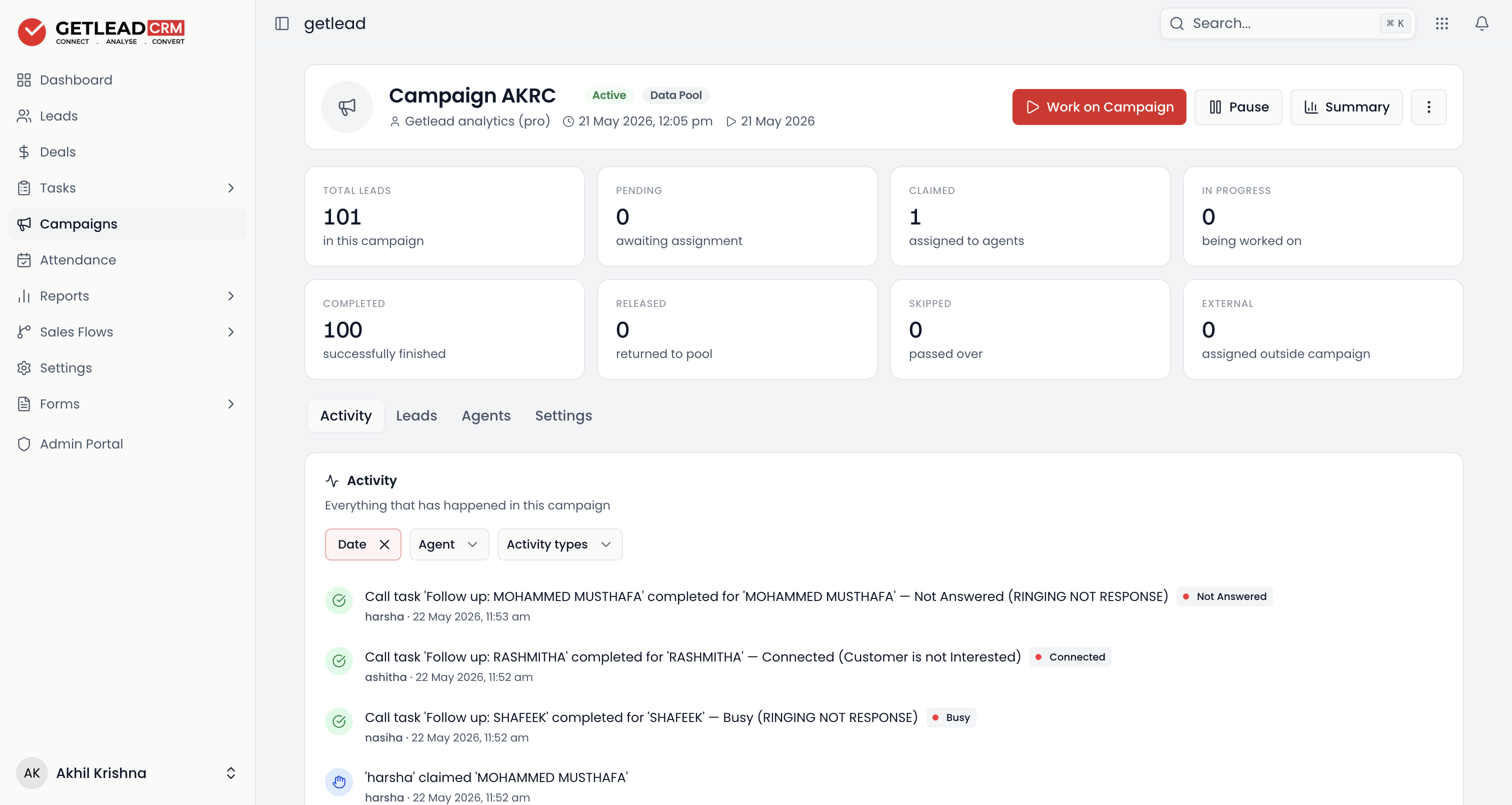Click the Admin Portal shield icon
1512x805 pixels.
(24, 444)
